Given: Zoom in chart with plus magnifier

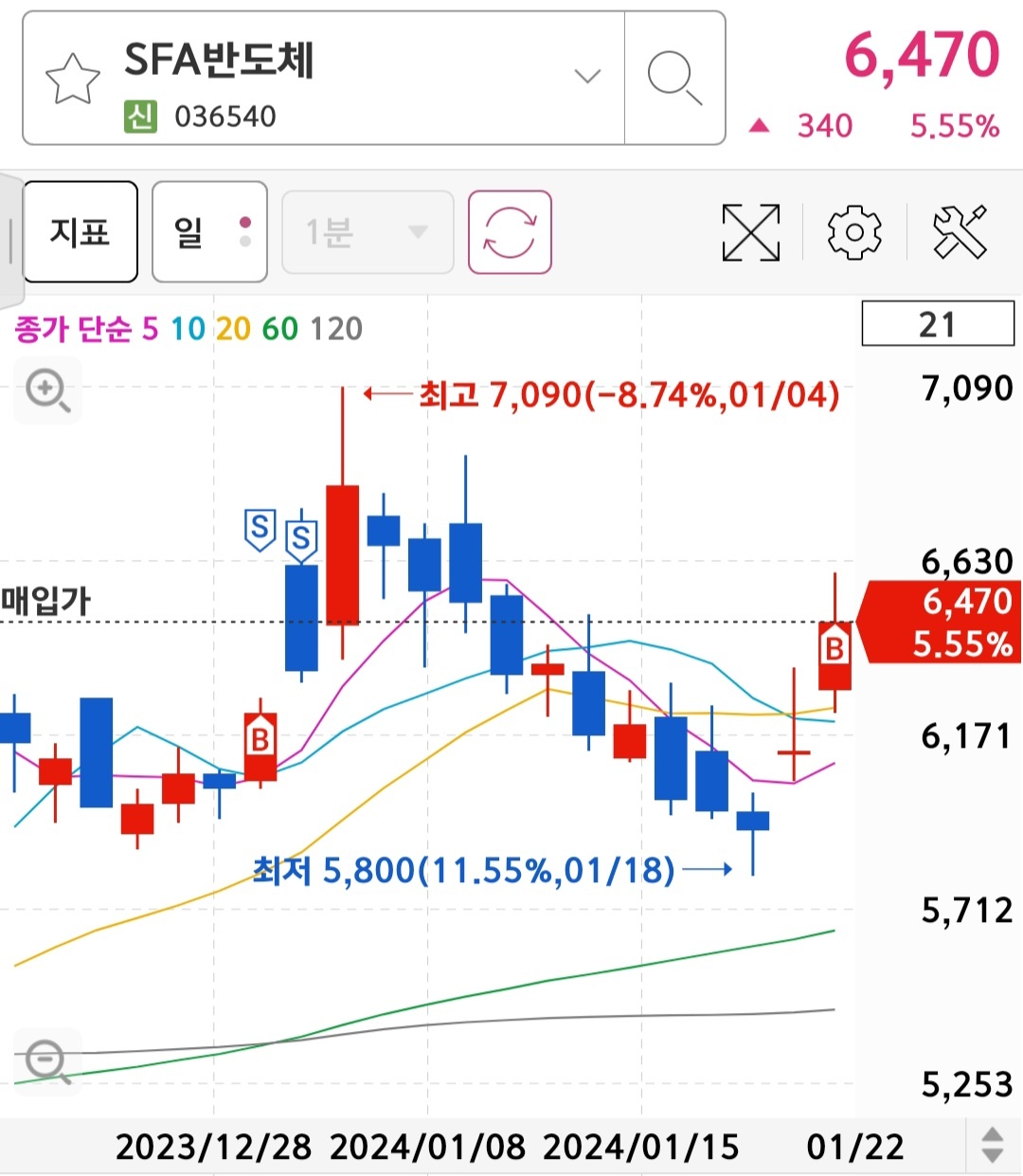Looking at the screenshot, I should (48, 390).
